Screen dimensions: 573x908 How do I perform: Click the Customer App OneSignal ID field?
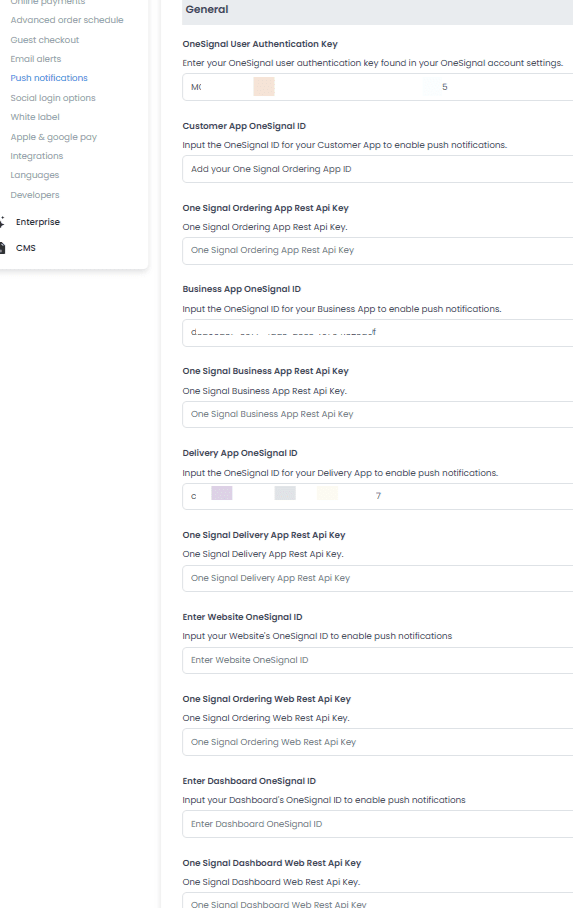(x=378, y=169)
